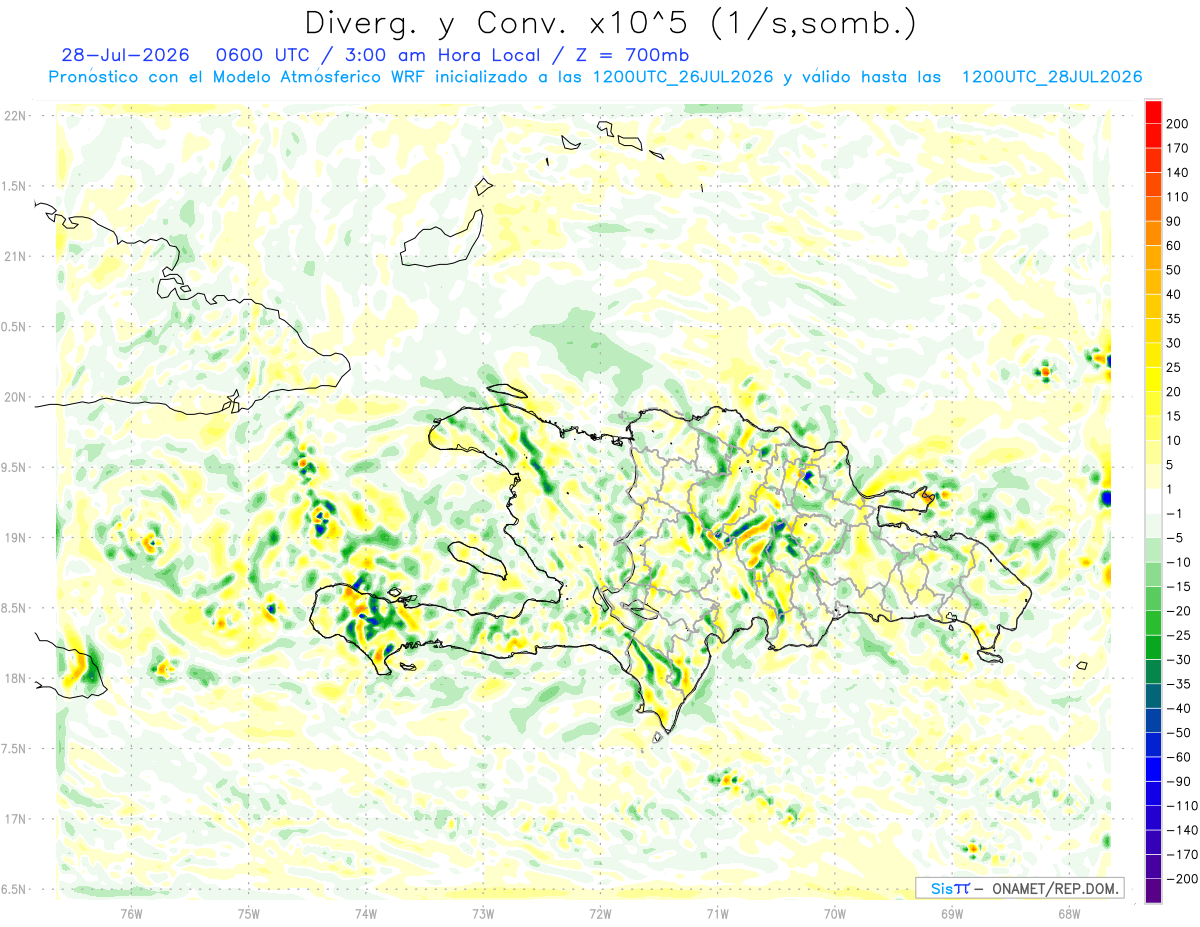This screenshot has width=1200, height=927.
Task: Click the "72W" longitude label
Action: pyautogui.click(x=600, y=914)
